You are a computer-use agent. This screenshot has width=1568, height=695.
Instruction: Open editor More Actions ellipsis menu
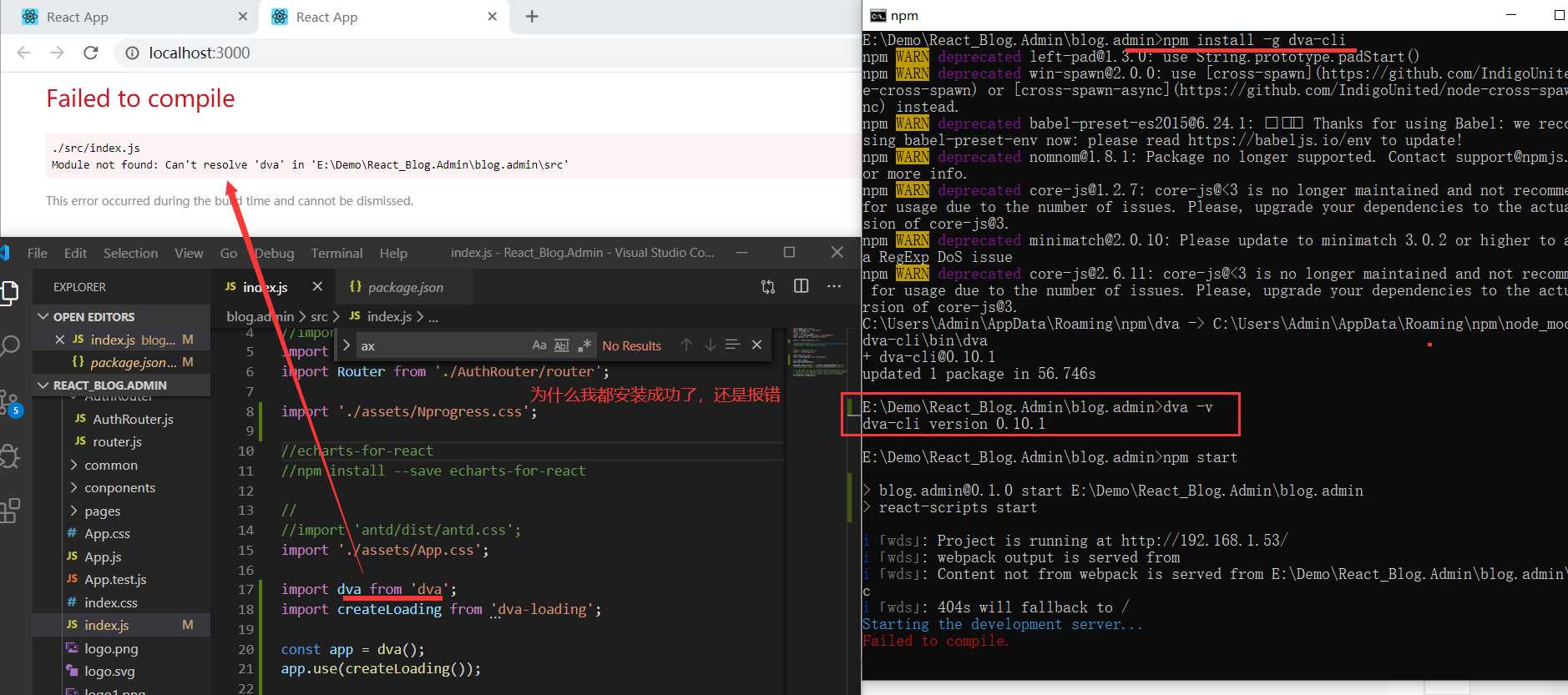coord(834,286)
